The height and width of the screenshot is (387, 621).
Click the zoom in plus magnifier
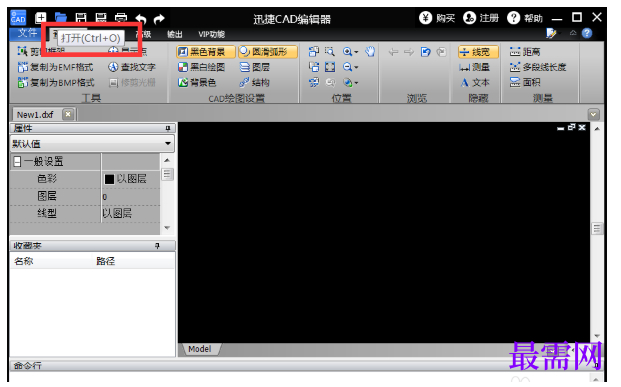347,51
